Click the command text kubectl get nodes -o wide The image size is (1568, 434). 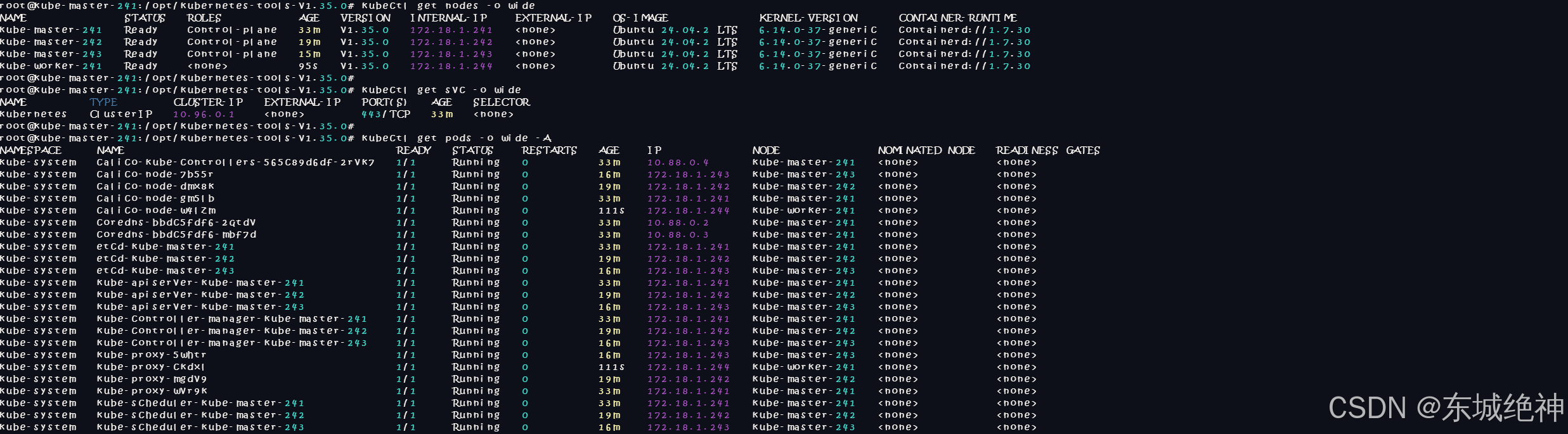pyautogui.click(x=448, y=6)
